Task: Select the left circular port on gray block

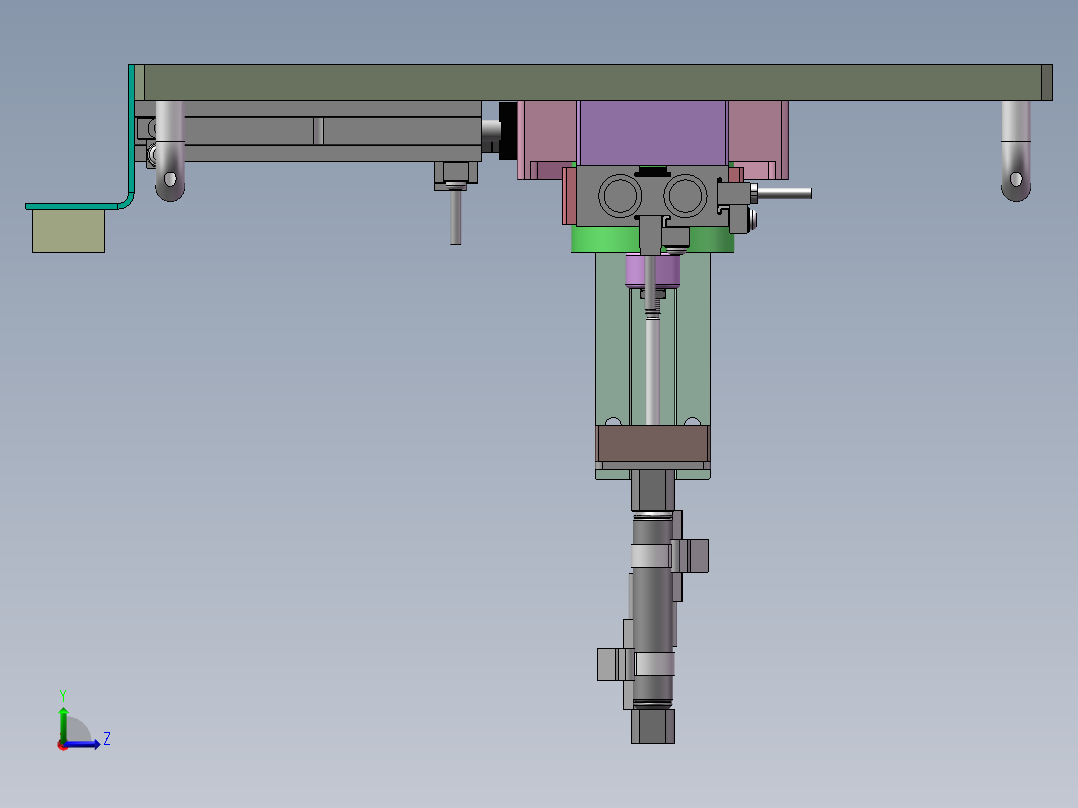Action: tap(620, 195)
